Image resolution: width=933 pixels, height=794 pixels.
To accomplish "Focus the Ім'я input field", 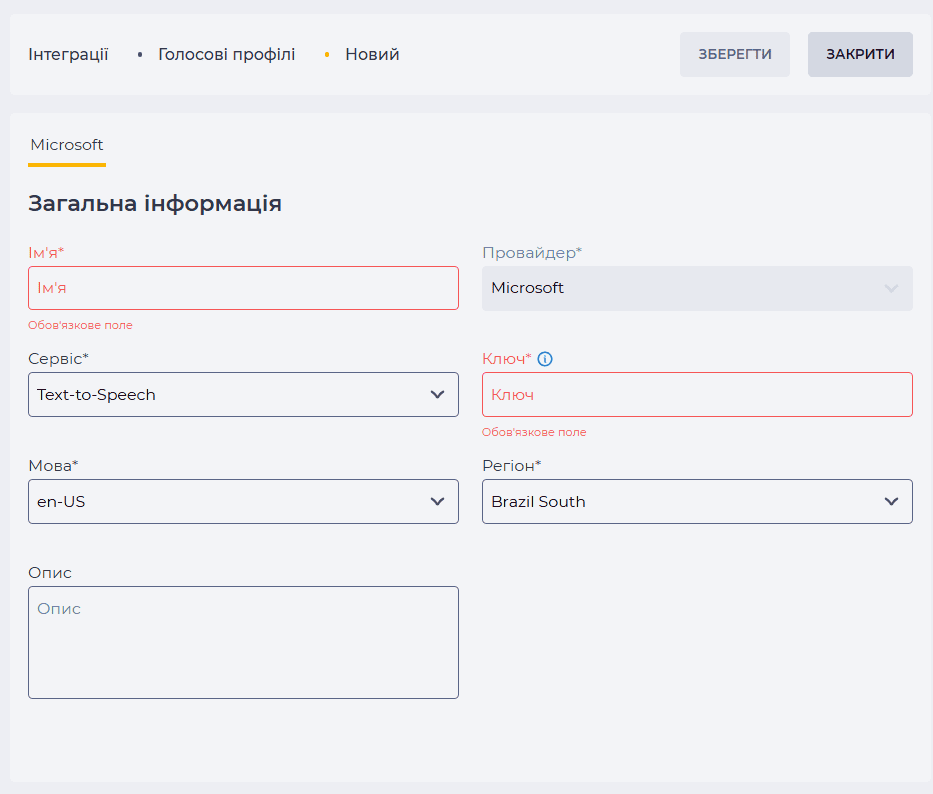I will pyautogui.click(x=243, y=288).
